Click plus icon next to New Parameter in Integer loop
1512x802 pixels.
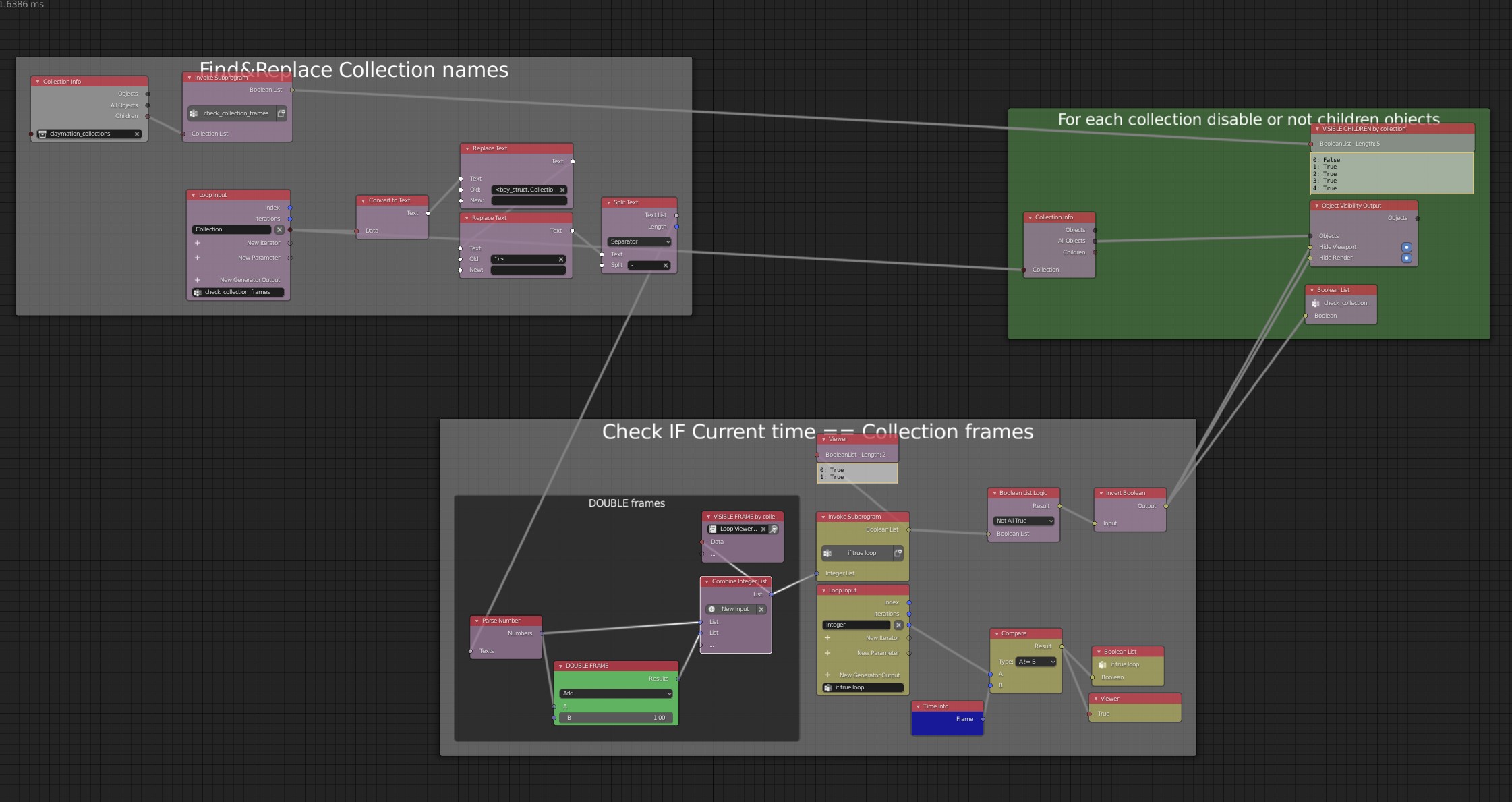pyautogui.click(x=827, y=653)
